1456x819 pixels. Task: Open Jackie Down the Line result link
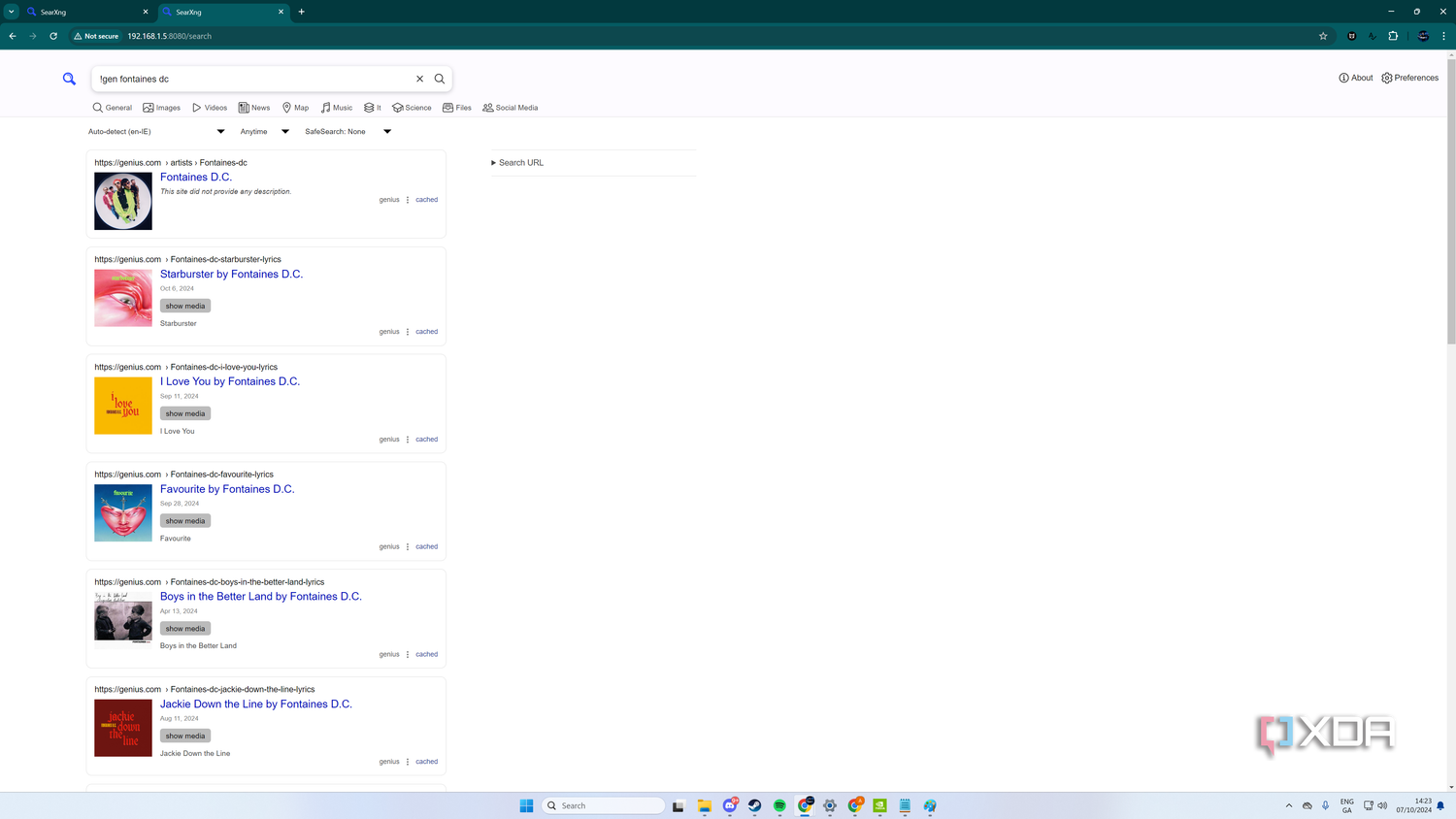(256, 704)
